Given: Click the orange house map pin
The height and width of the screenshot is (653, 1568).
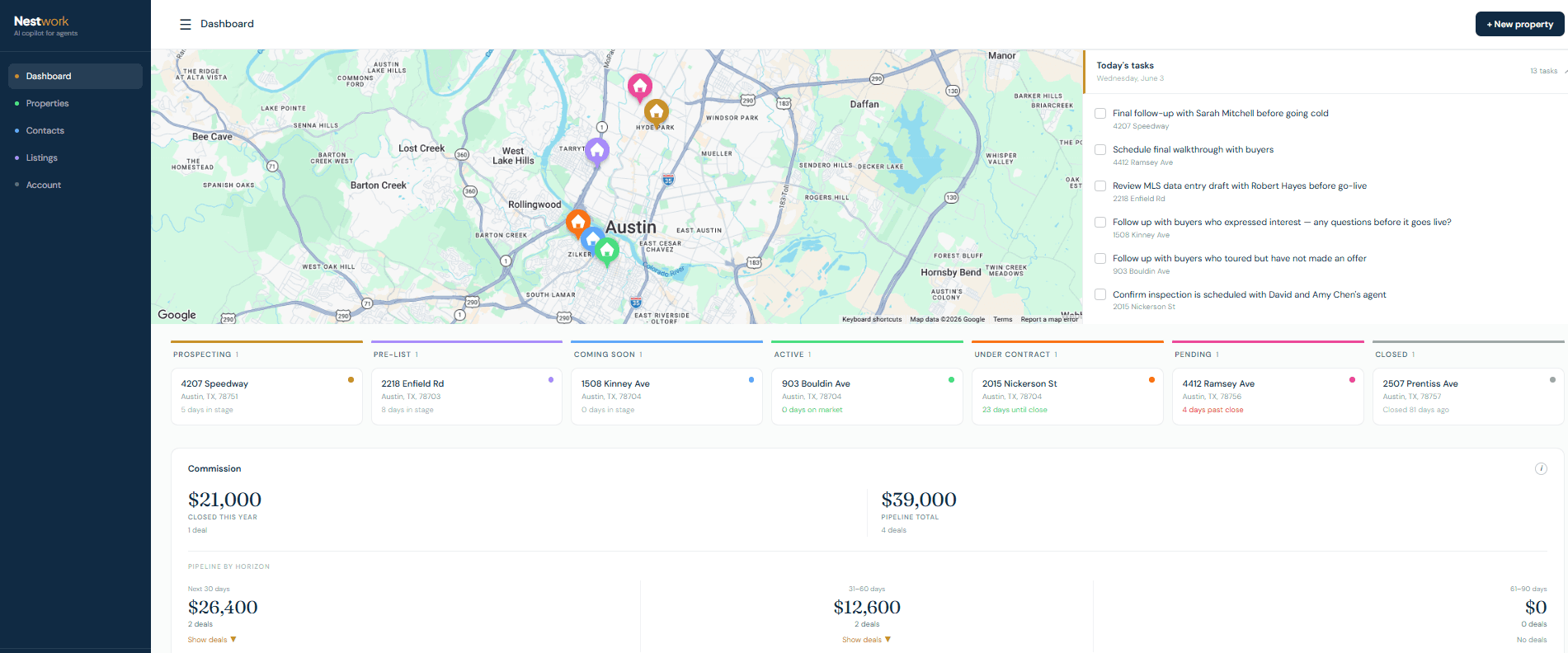Looking at the screenshot, I should pos(578,223).
